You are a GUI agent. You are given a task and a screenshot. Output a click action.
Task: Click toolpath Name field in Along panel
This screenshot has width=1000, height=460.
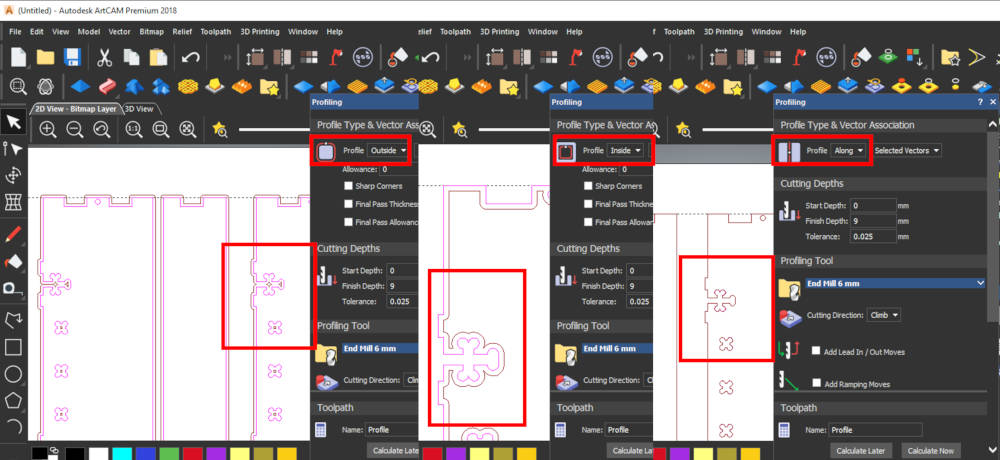tap(876, 430)
